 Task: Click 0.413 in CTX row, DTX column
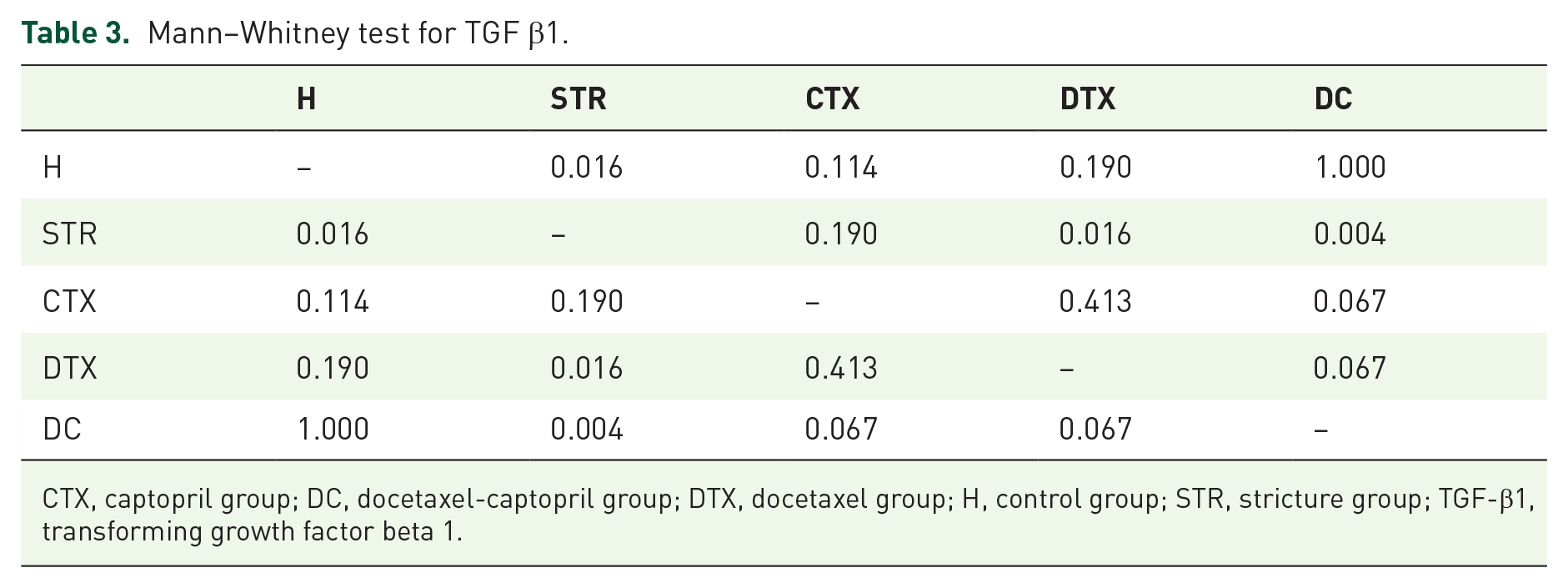pyautogui.click(x=1095, y=301)
